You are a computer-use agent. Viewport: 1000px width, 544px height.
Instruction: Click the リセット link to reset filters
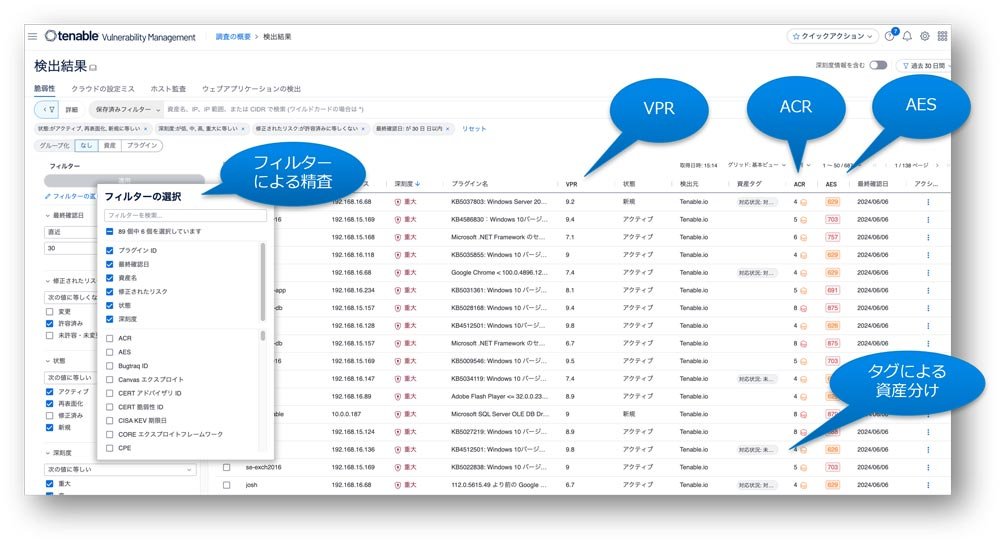474,129
